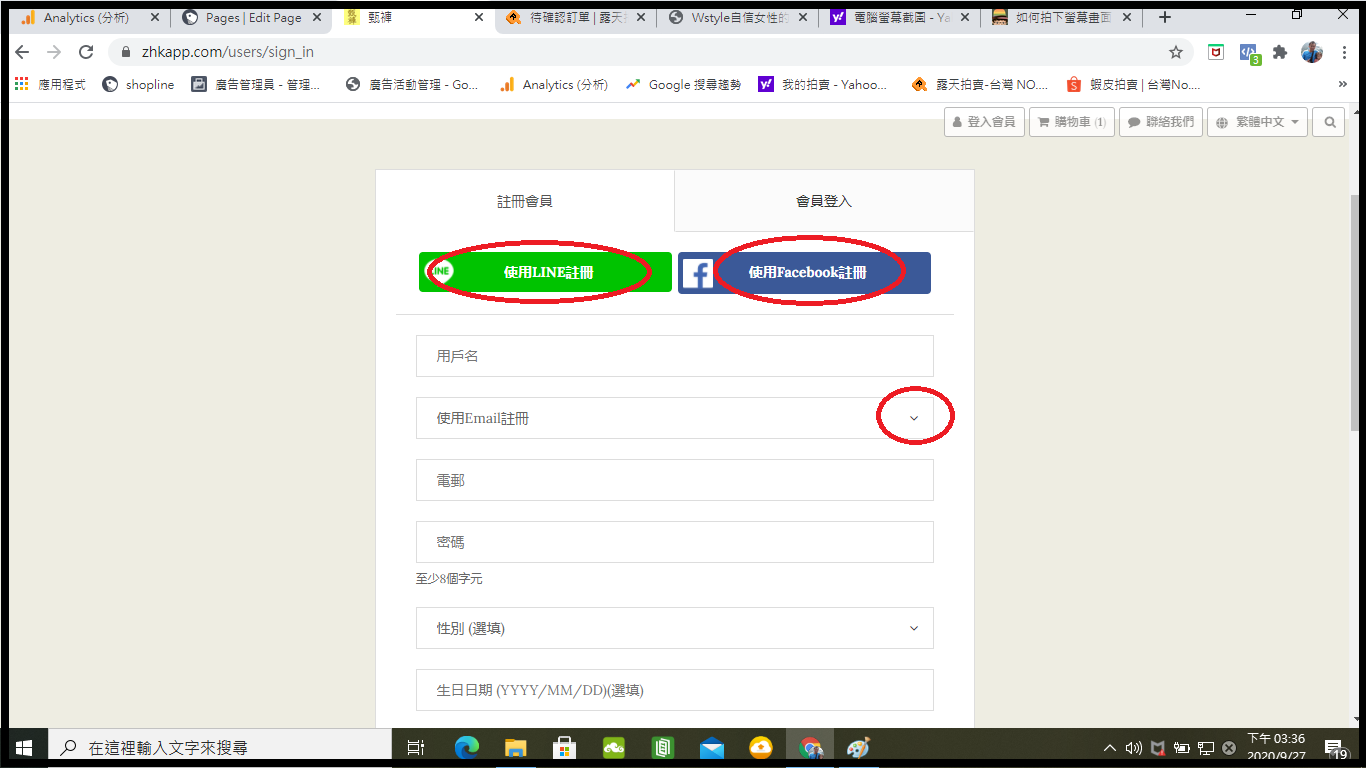Open File Explorer from the taskbar
Screen dimensions: 1366x768
[x=515, y=747]
